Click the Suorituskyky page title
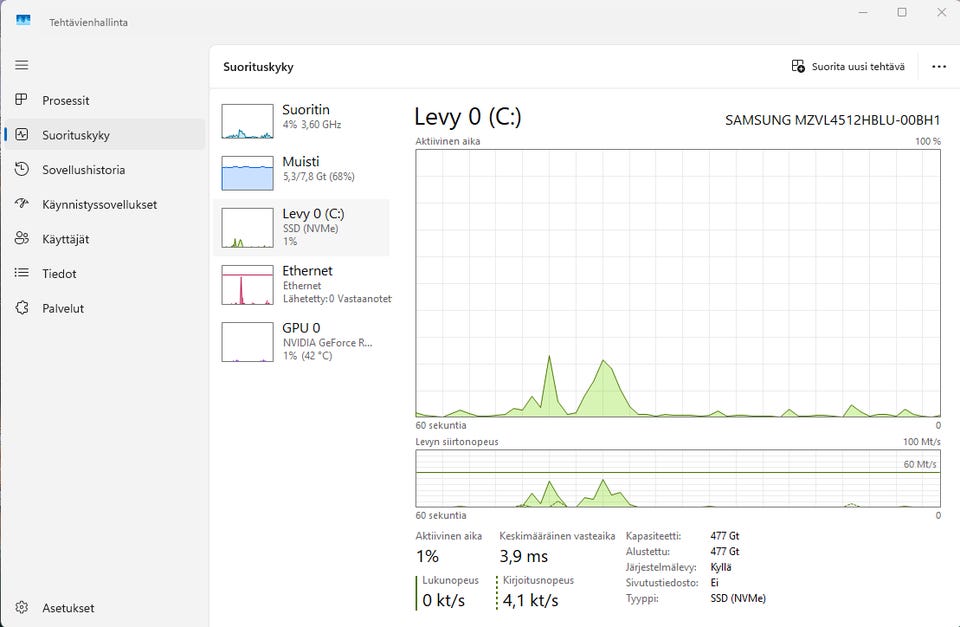This screenshot has height=627, width=960. tap(258, 67)
